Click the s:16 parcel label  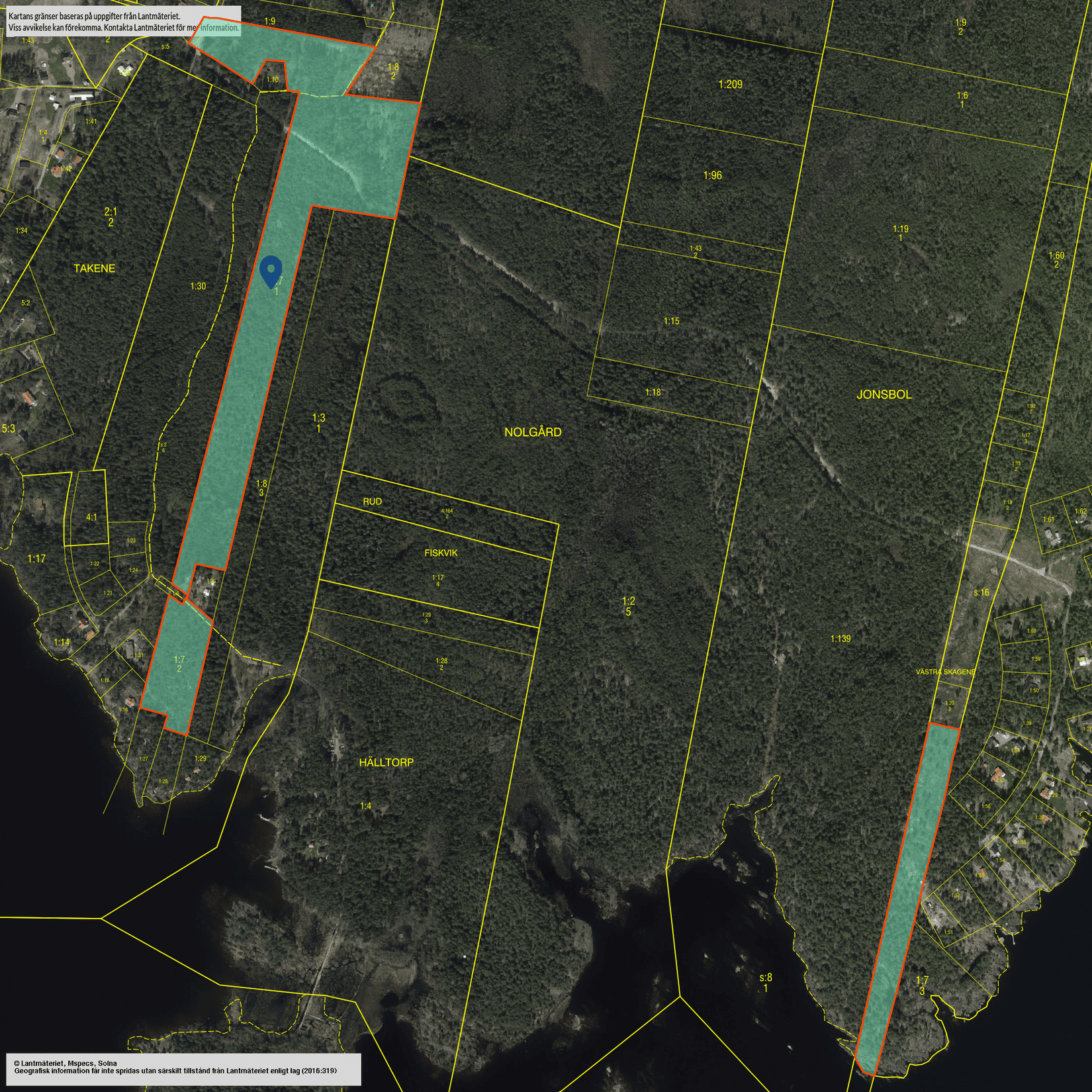(x=981, y=592)
